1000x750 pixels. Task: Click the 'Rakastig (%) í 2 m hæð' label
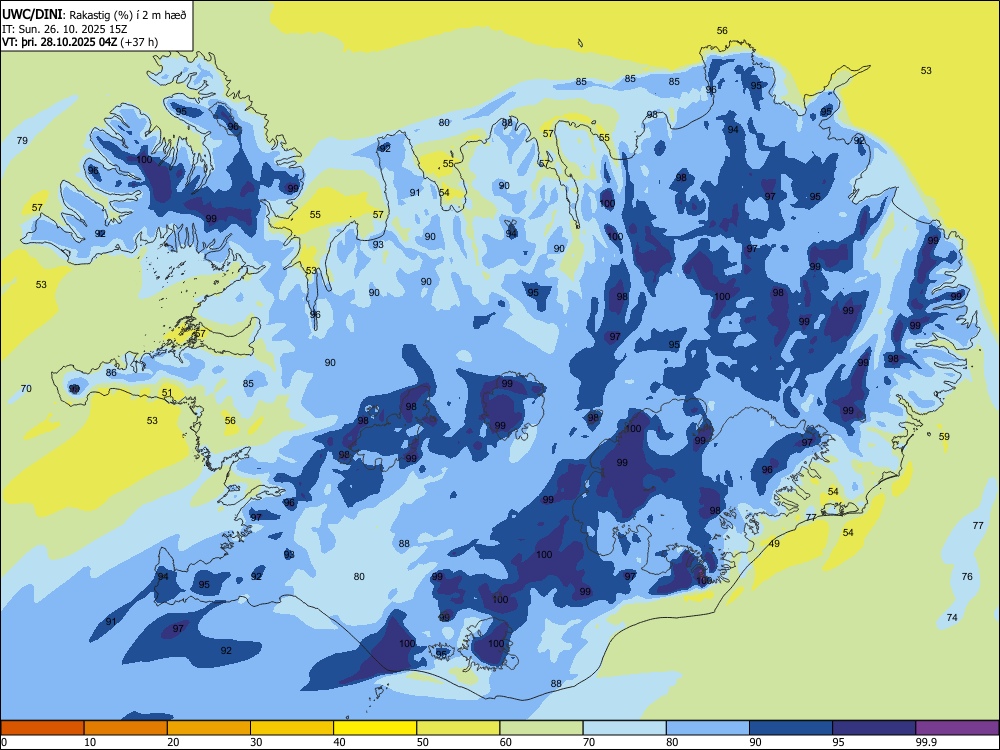click(128, 15)
